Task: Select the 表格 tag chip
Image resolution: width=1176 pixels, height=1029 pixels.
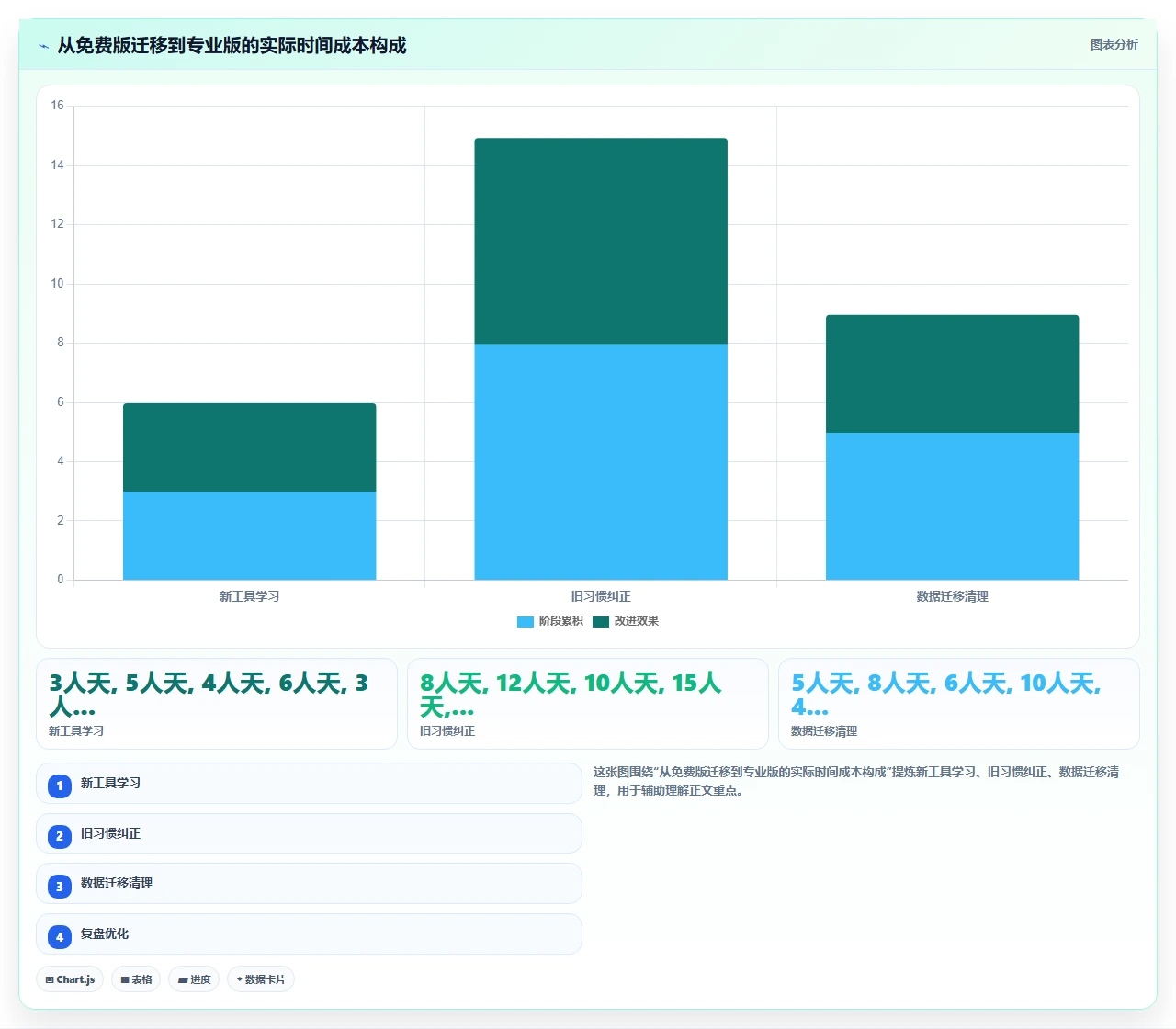Action: (136, 979)
